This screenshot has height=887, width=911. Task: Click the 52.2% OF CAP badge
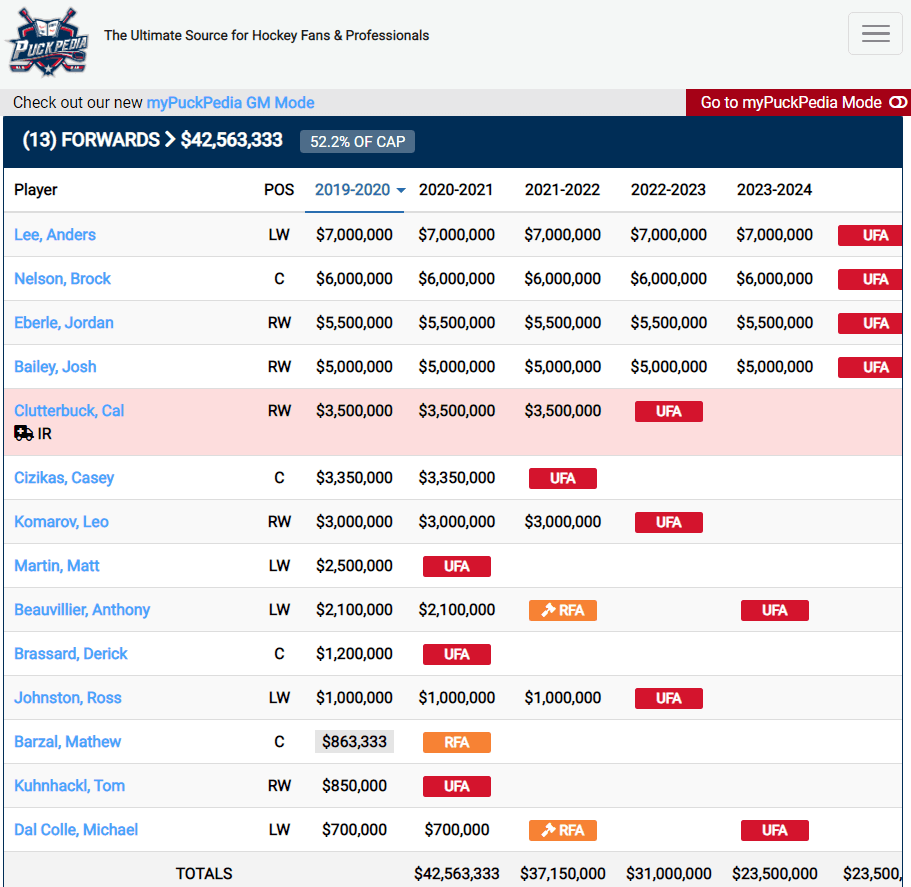[x=357, y=141]
